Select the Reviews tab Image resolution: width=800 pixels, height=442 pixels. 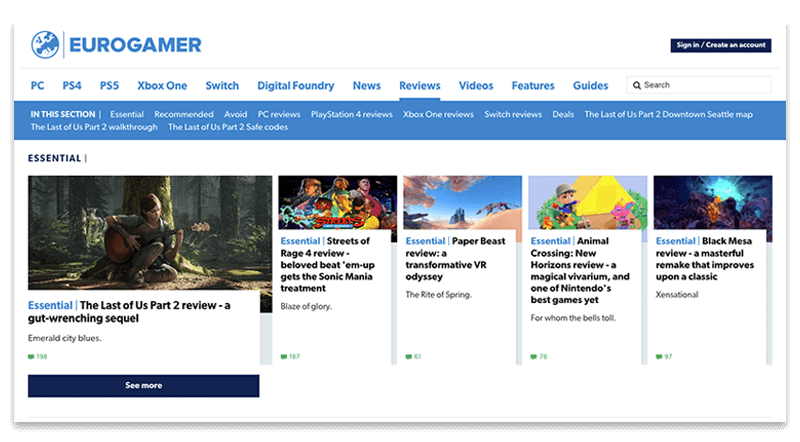point(420,86)
